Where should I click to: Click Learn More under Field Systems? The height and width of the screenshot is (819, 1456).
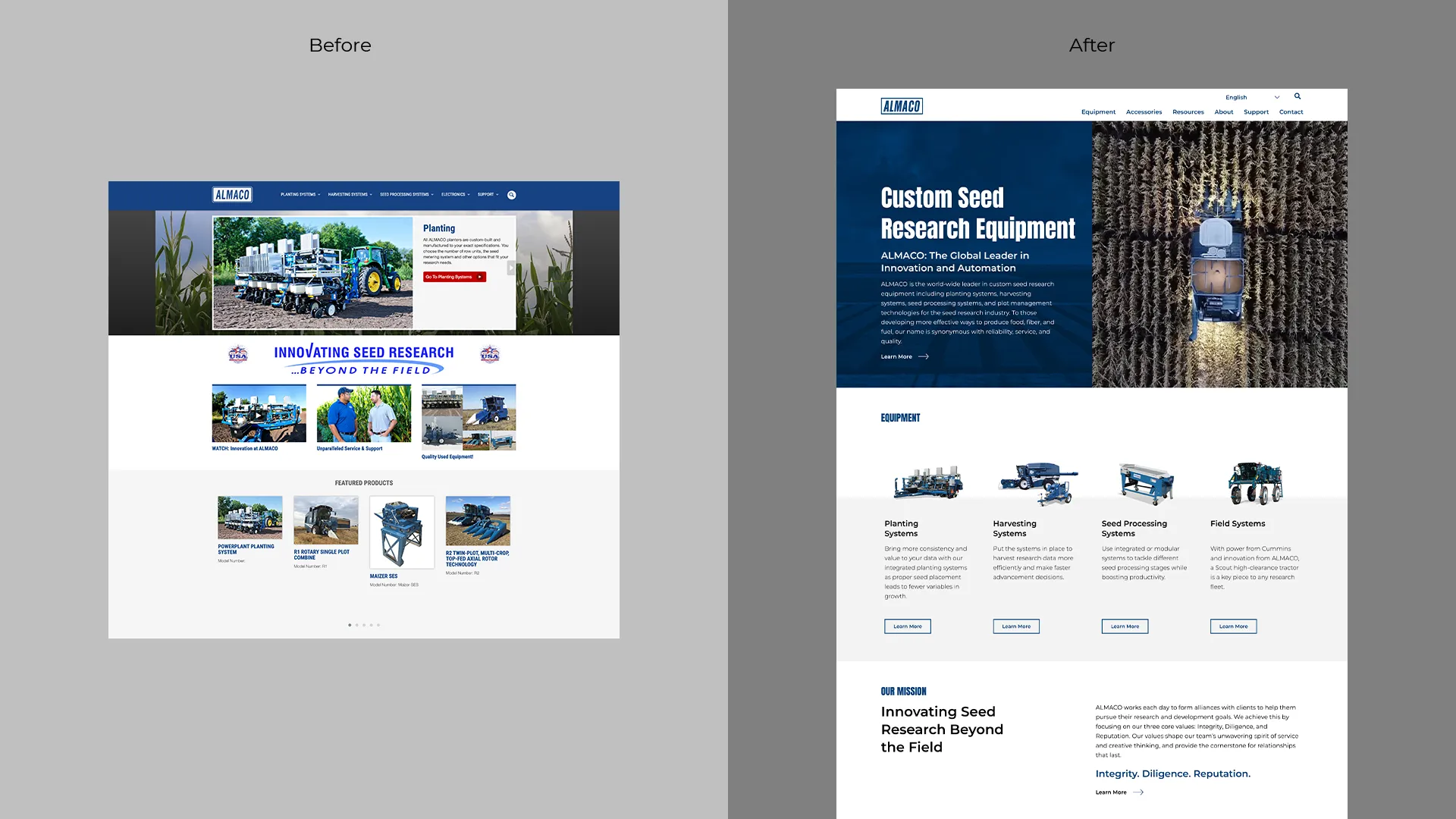[x=1233, y=626]
